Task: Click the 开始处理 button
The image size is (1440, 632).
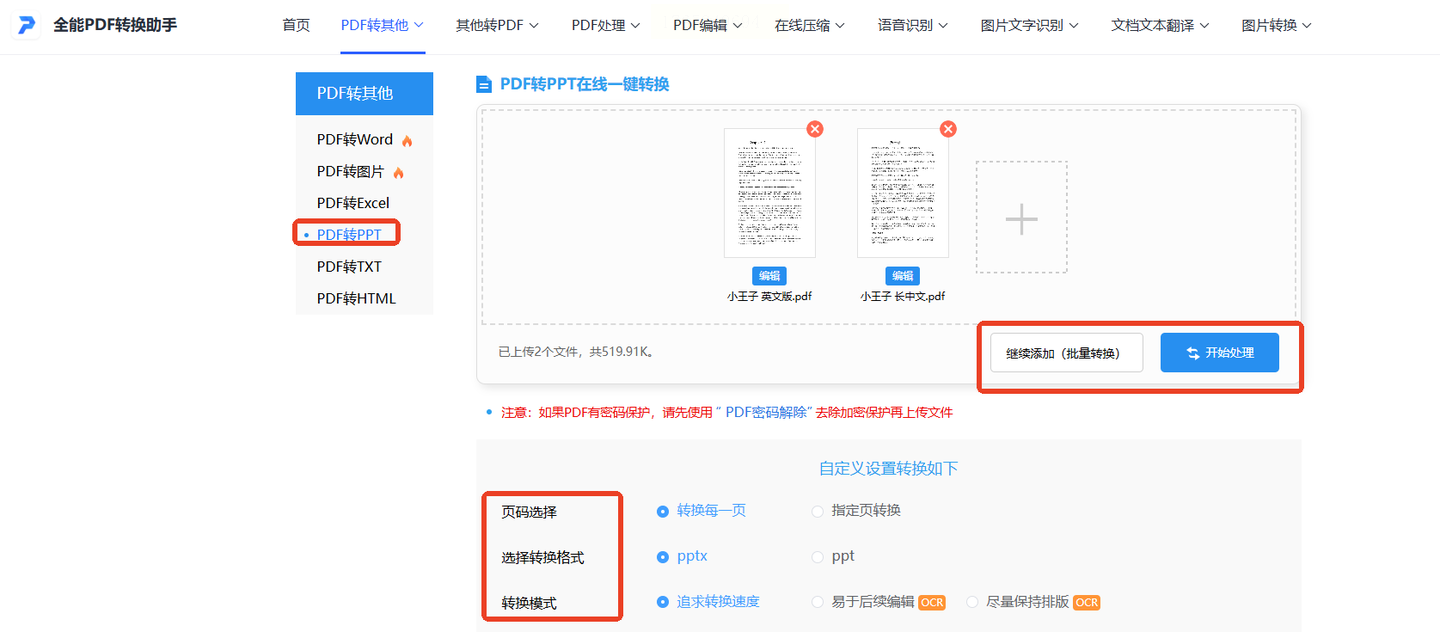Action: coord(1219,353)
